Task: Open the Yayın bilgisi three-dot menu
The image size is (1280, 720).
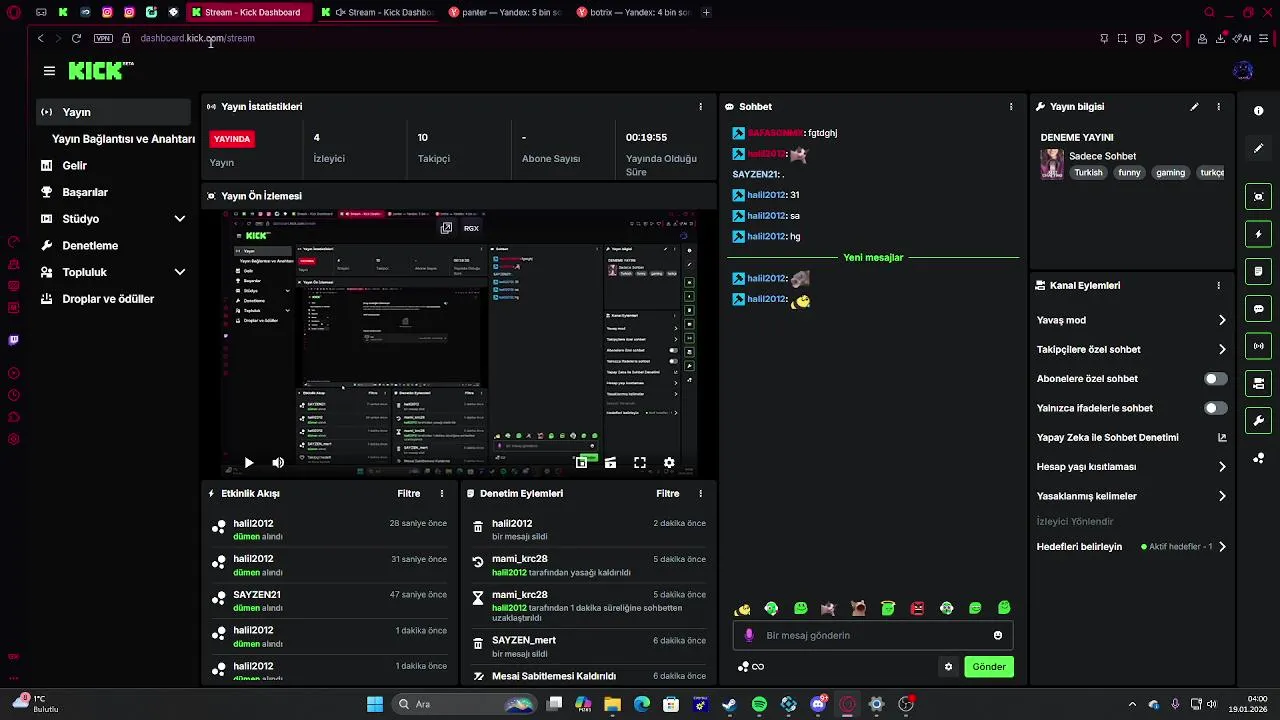Action: 1218,106
